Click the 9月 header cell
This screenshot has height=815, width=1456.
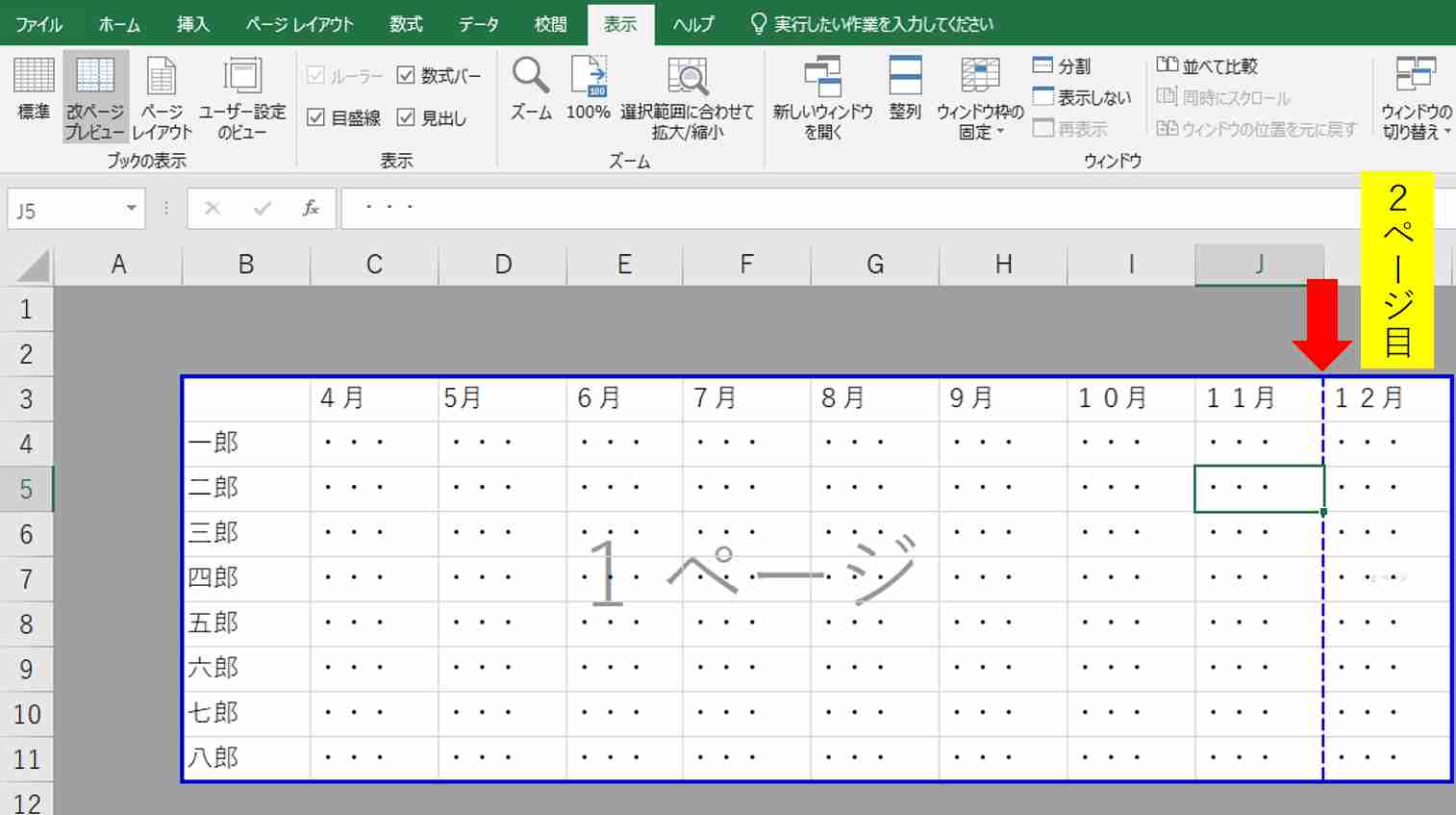coord(1003,398)
